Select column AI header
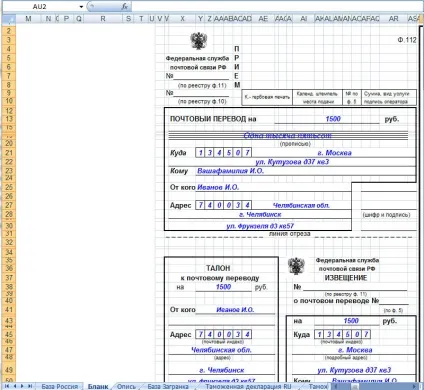 pos(303,19)
